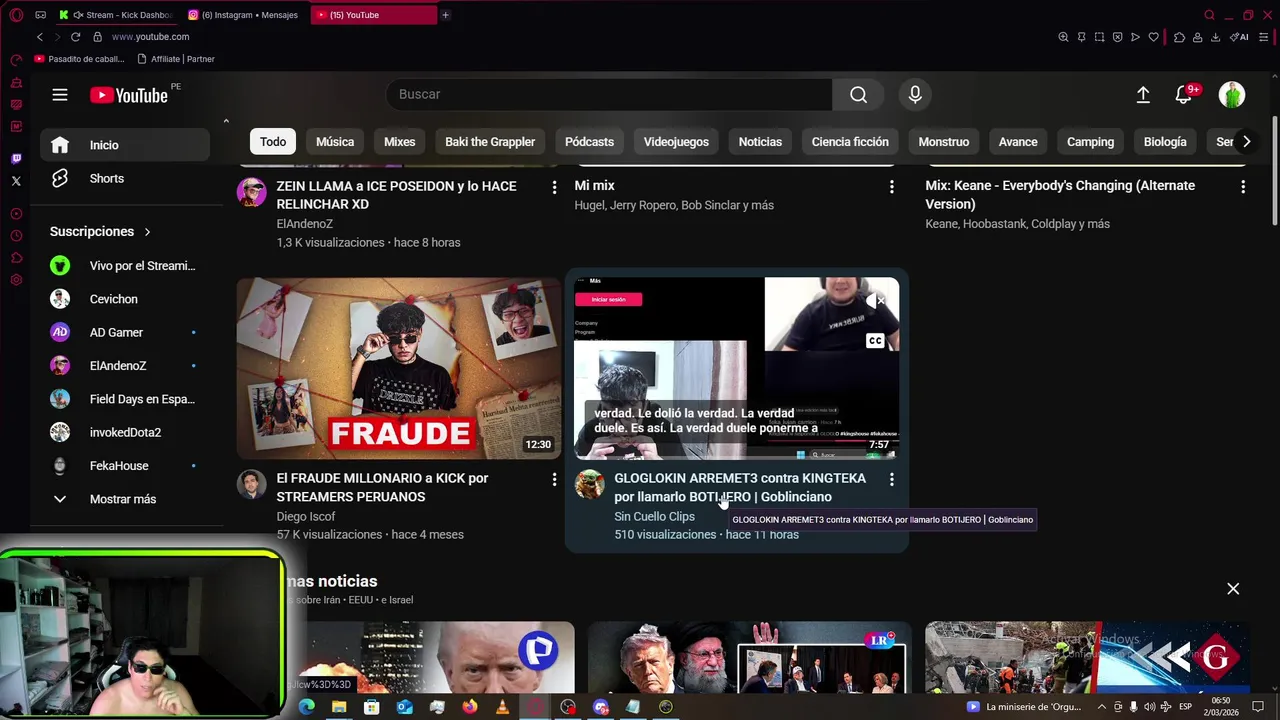Open the account avatar menu
1280x720 pixels.
(x=1232, y=94)
